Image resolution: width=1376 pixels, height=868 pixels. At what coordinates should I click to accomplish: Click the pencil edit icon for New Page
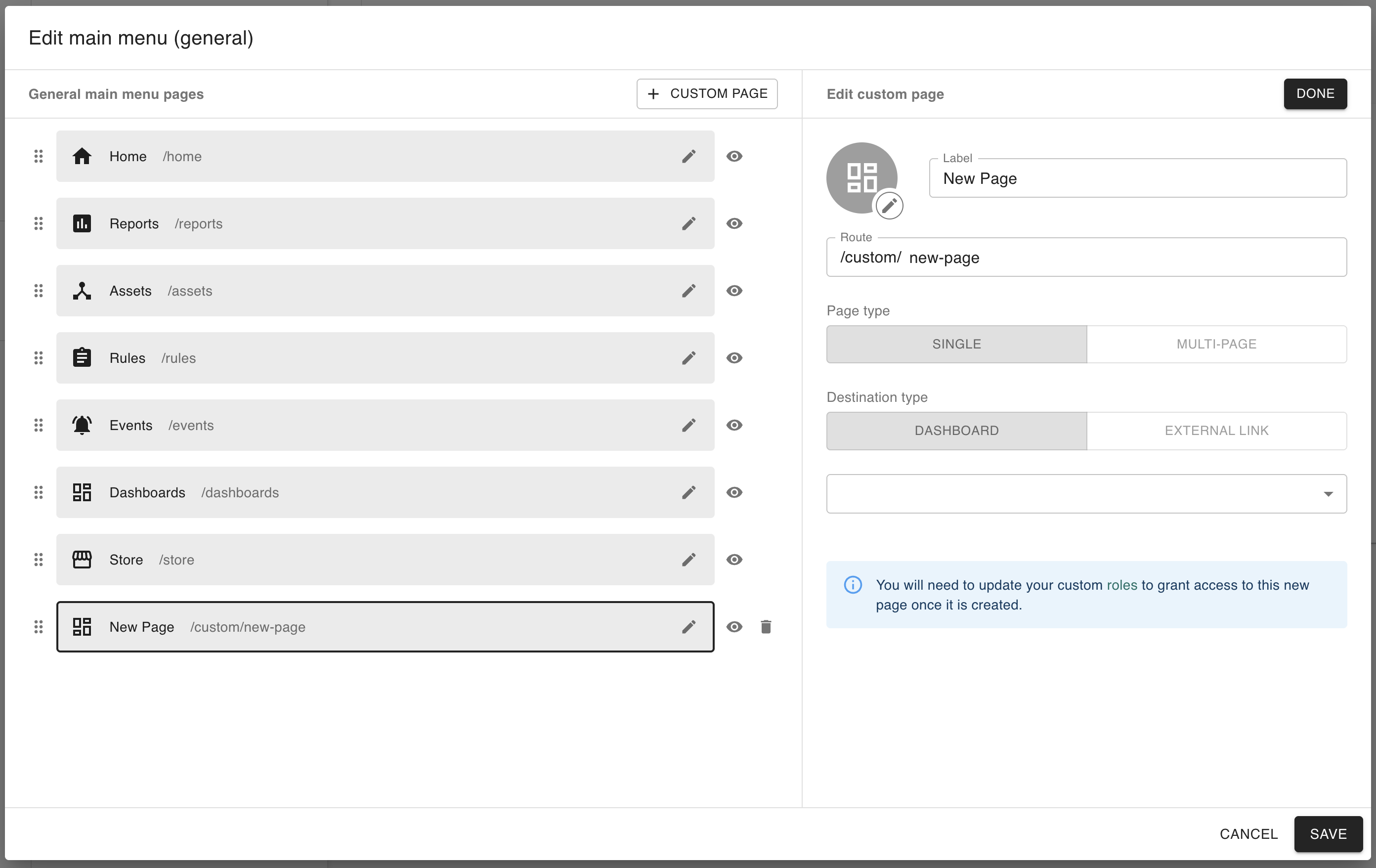[x=688, y=627]
